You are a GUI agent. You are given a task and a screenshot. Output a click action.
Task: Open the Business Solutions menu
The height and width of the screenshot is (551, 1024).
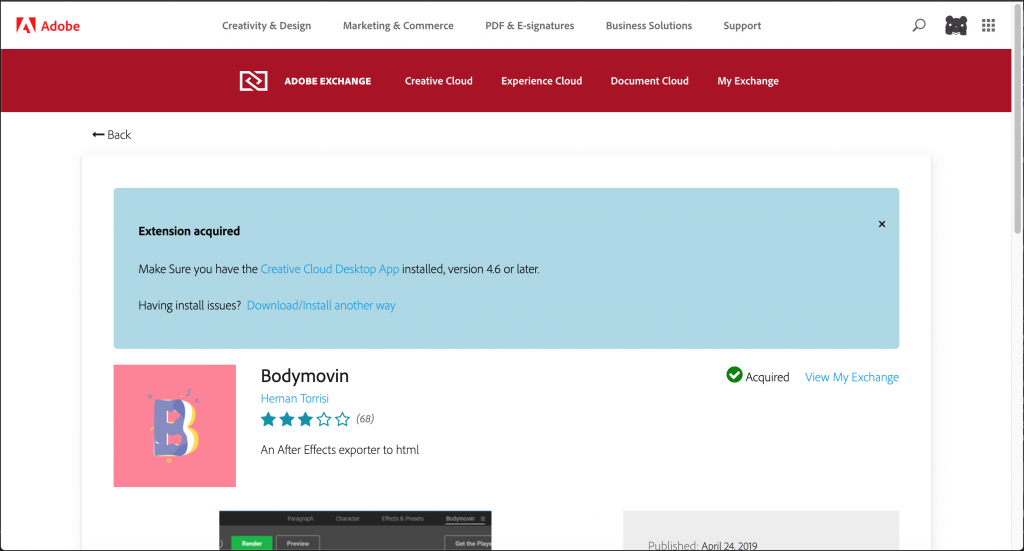(x=648, y=25)
